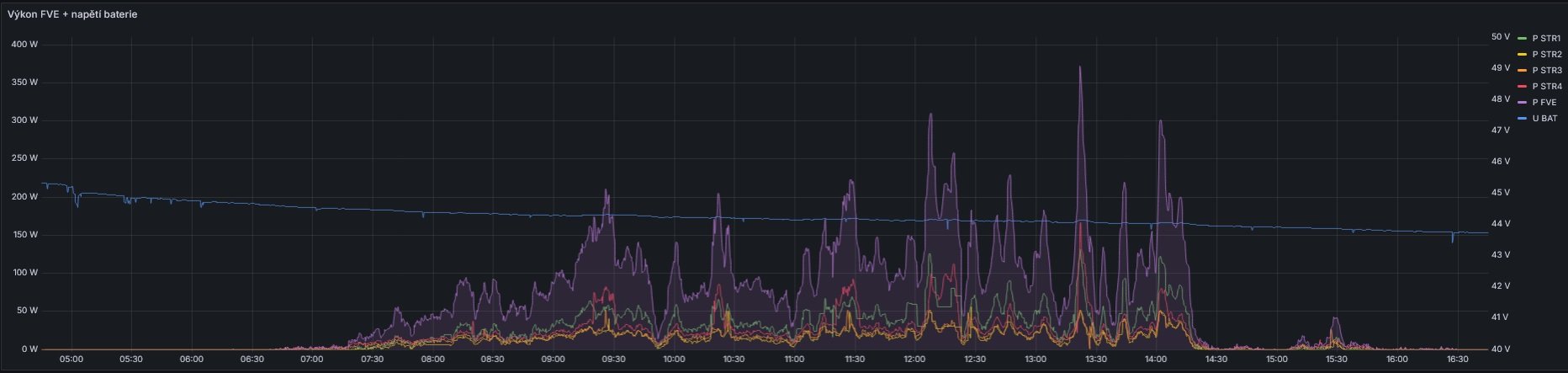
Task: Click the 49 V right axis label
Action: (x=1501, y=68)
